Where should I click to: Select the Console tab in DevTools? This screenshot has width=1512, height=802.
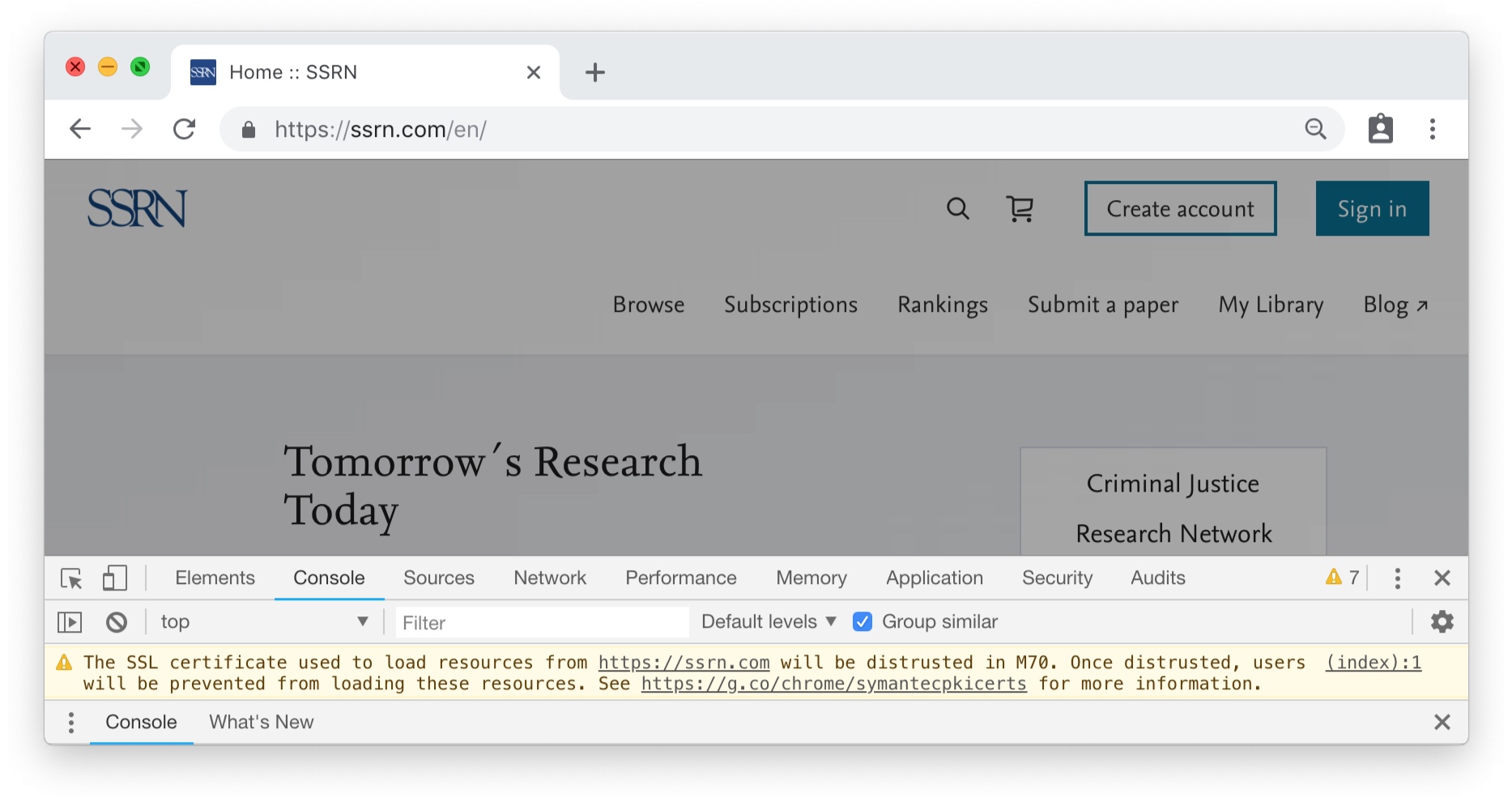tap(329, 578)
